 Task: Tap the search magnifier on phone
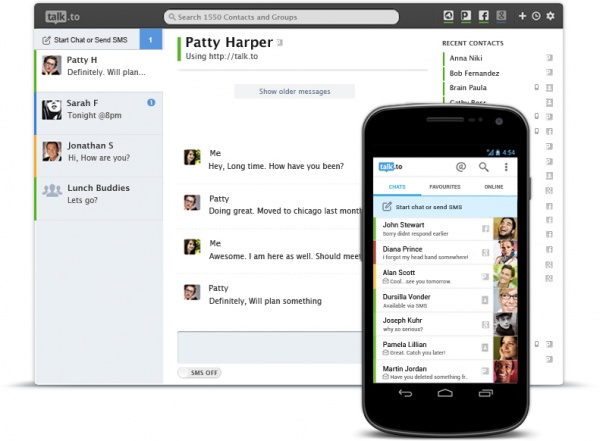coord(484,167)
